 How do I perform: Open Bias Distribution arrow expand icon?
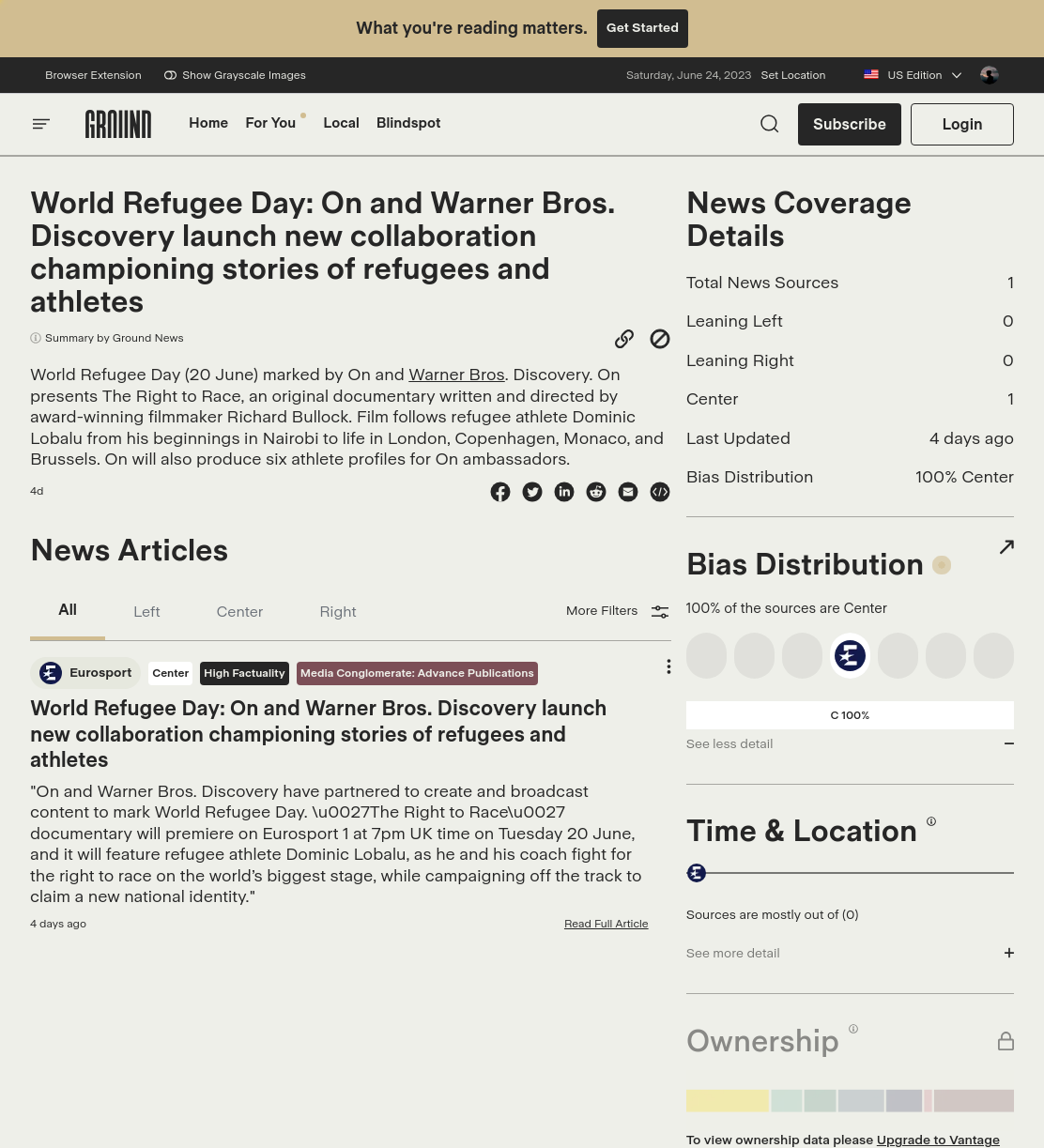[1006, 547]
